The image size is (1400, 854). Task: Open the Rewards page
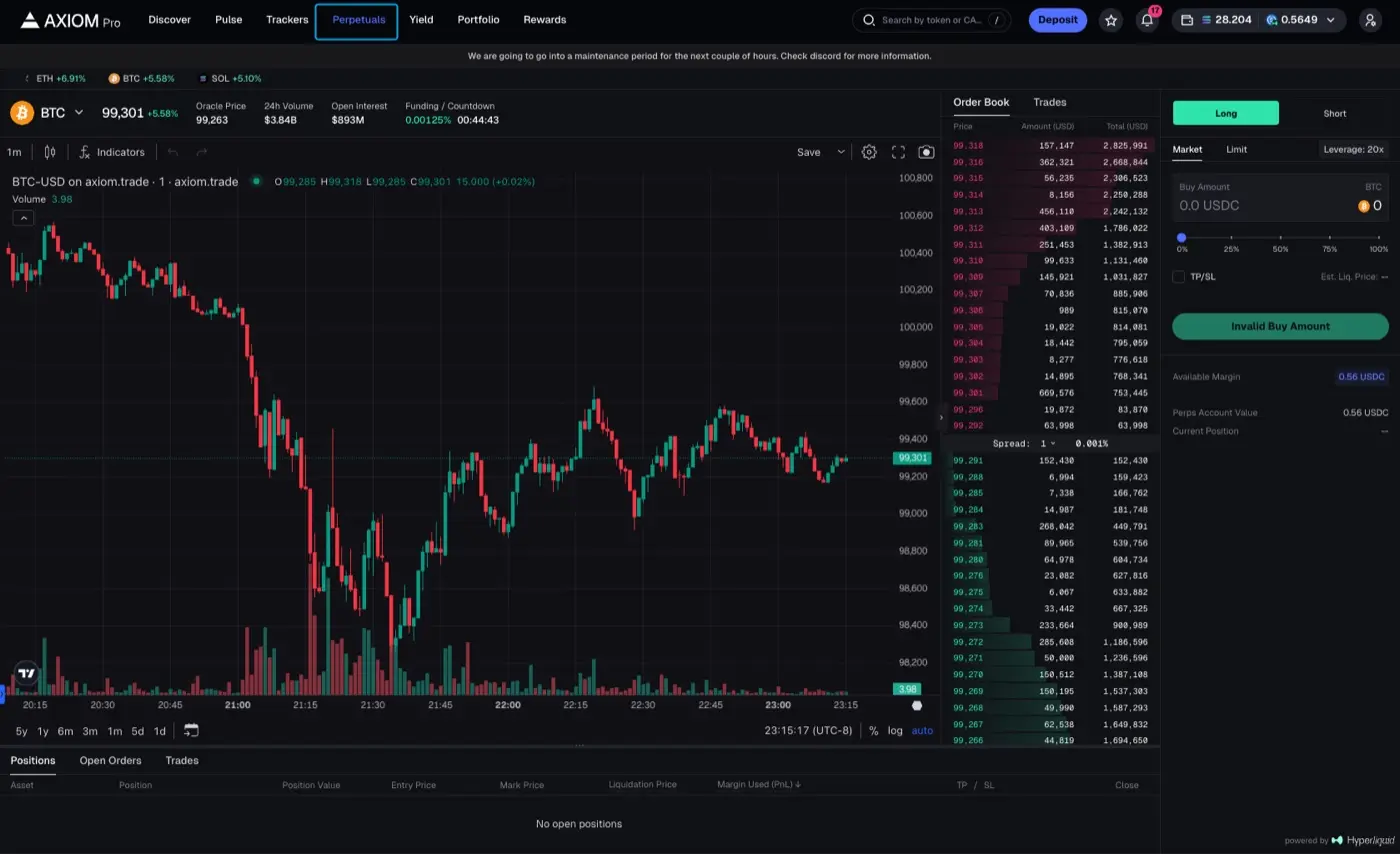[545, 20]
